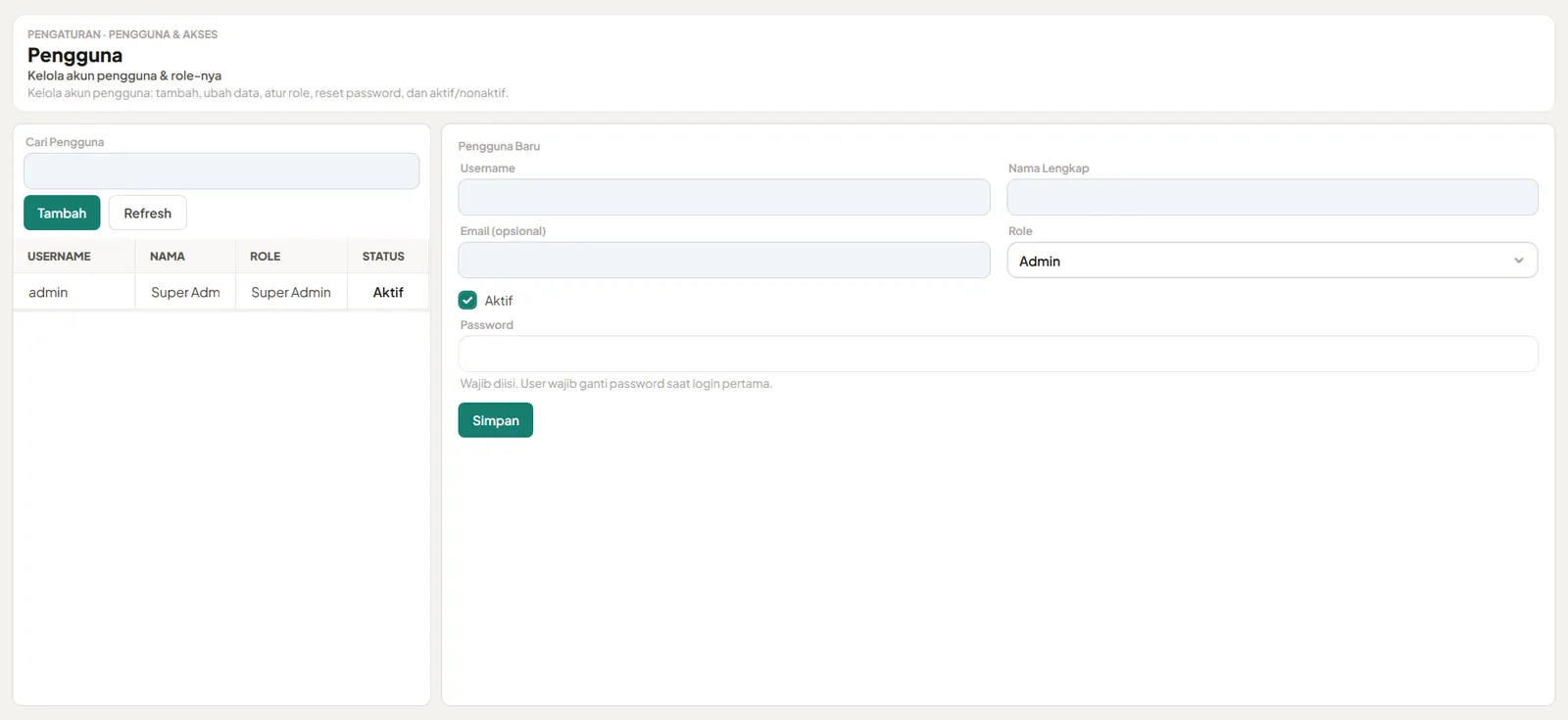Focus the Cari Pengguna search field

pos(221,171)
